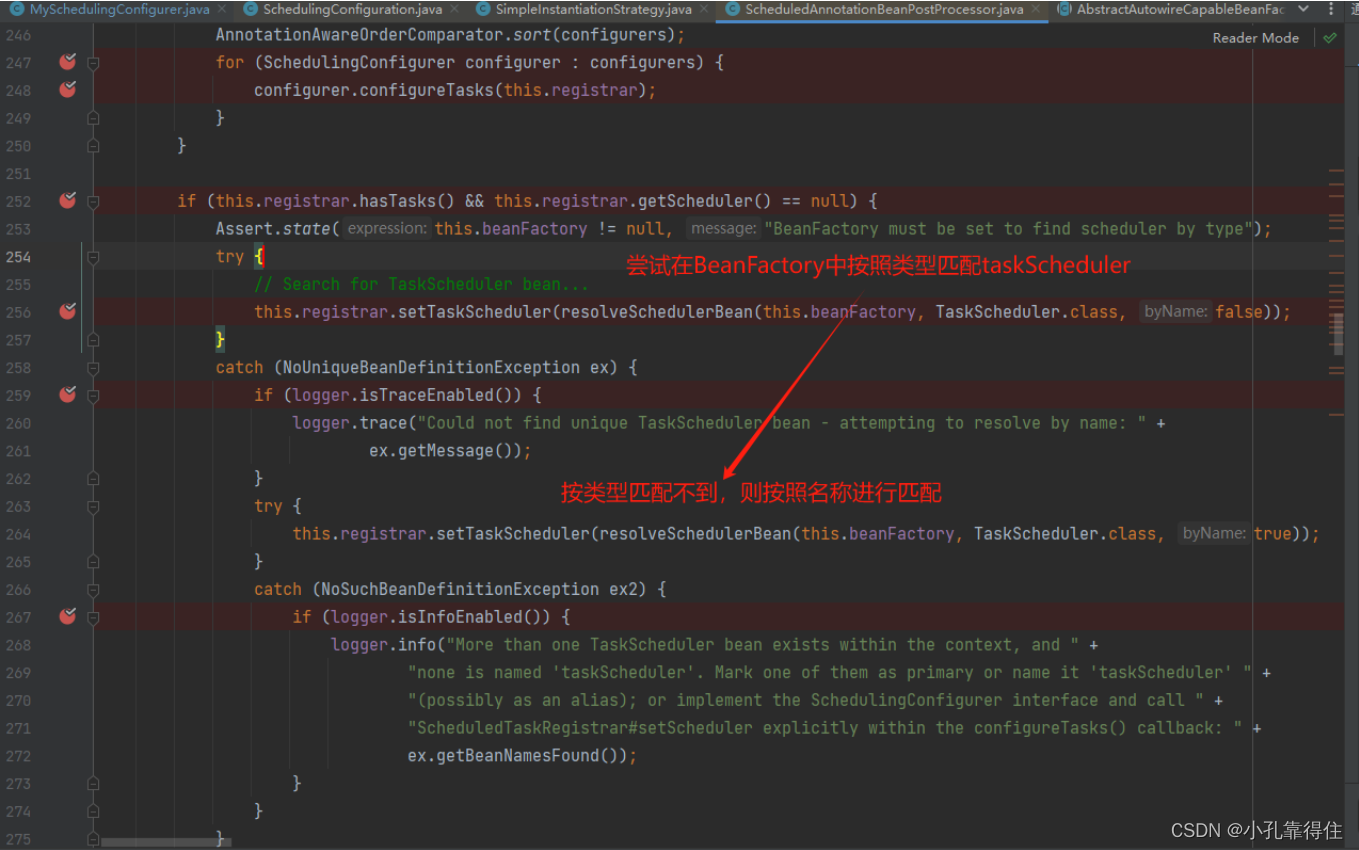Collapse the isInfoEnabled if fold at line 267
This screenshot has height=850, width=1359.
tap(93, 616)
